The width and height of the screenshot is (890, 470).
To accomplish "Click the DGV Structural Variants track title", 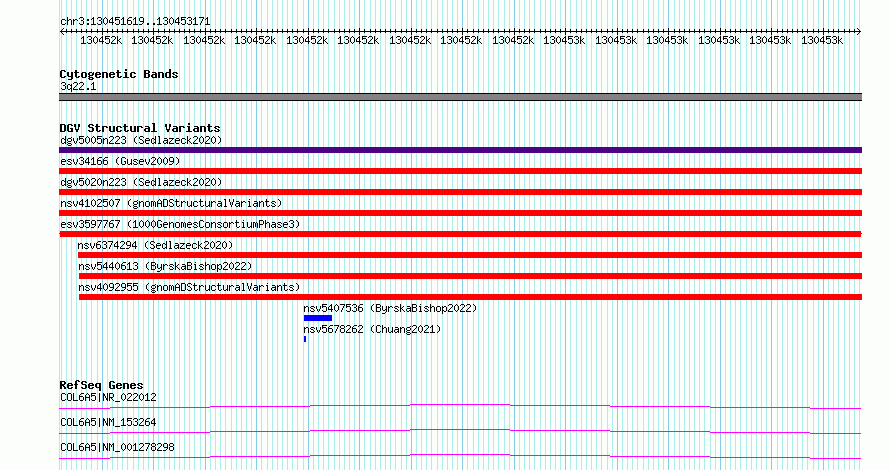I will 140,128.
